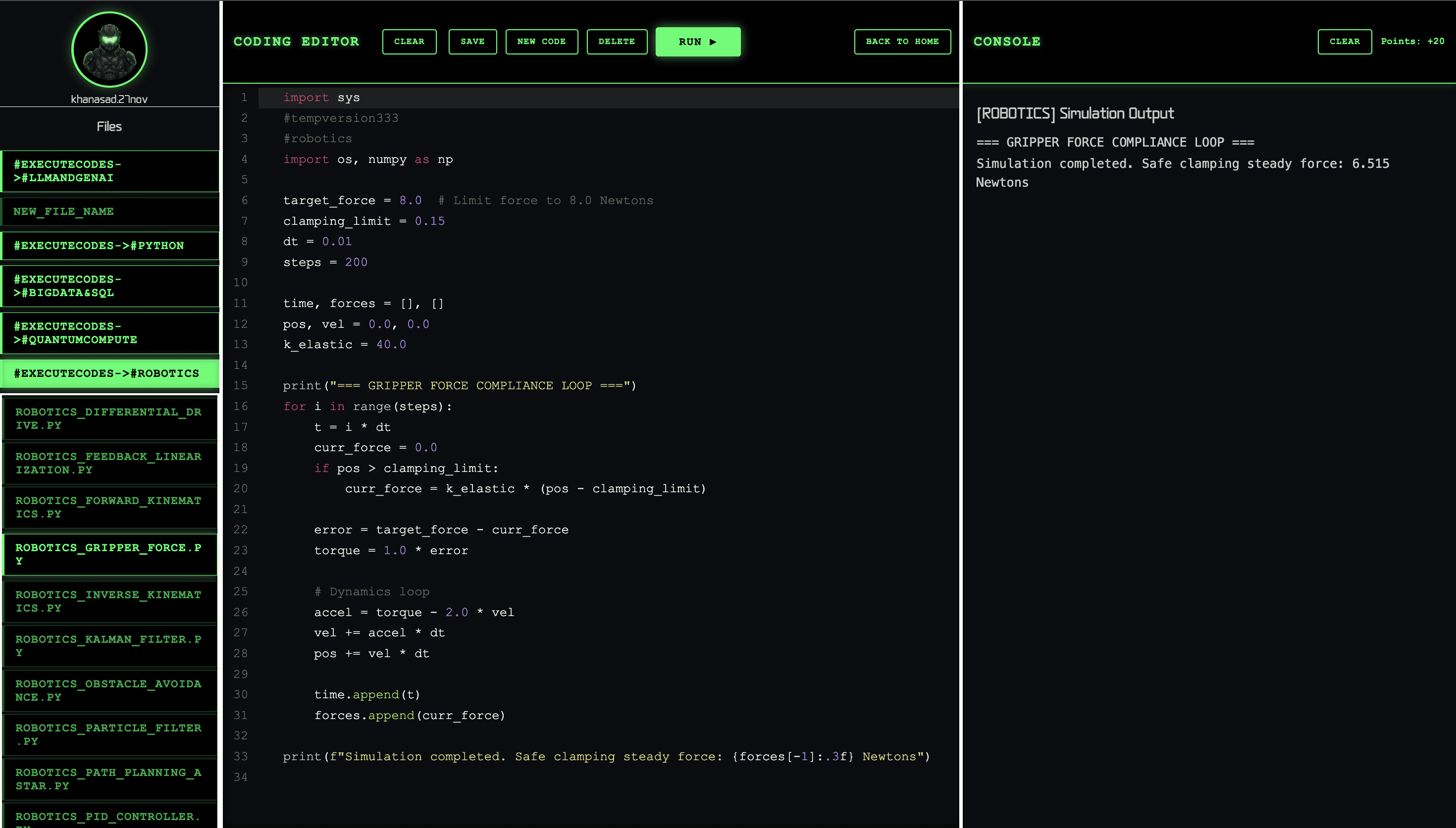The width and height of the screenshot is (1456, 828).
Task: Delete the current file
Action: pyautogui.click(x=616, y=42)
